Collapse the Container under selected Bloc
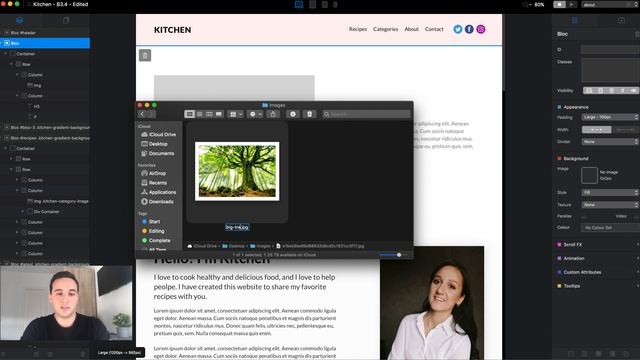The width and height of the screenshot is (640, 360). pyautogui.click(x=6, y=53)
